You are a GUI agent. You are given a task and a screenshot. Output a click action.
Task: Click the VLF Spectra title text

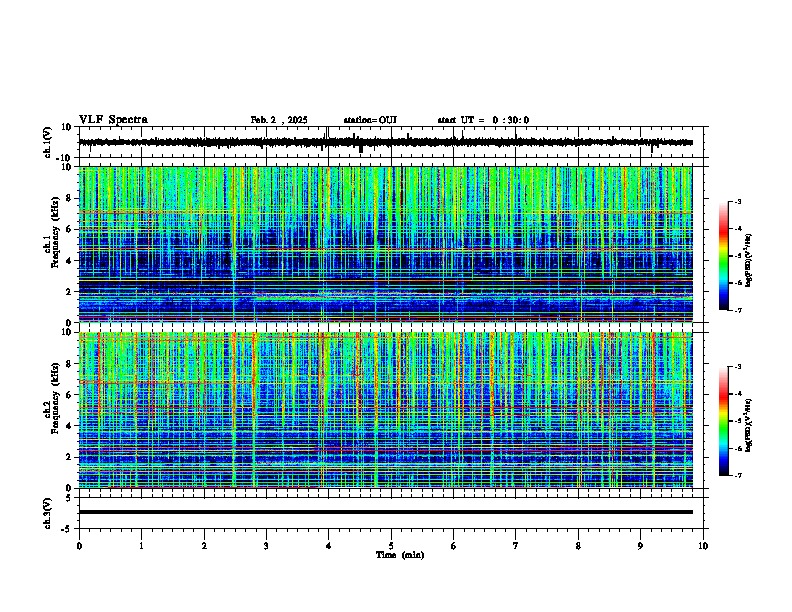point(113,119)
